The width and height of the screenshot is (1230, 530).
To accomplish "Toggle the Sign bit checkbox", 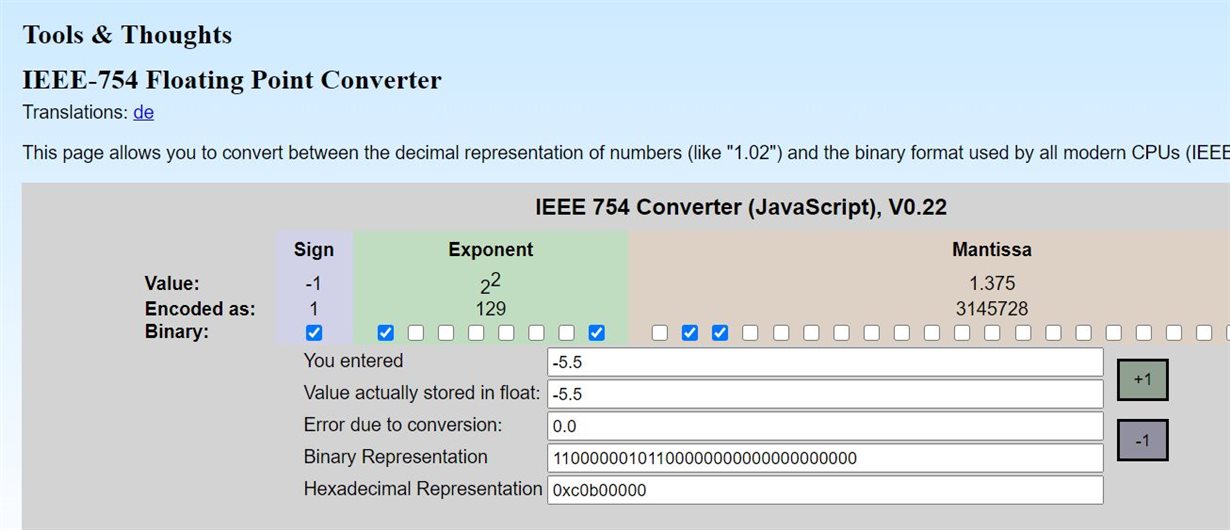I will tap(314, 333).
